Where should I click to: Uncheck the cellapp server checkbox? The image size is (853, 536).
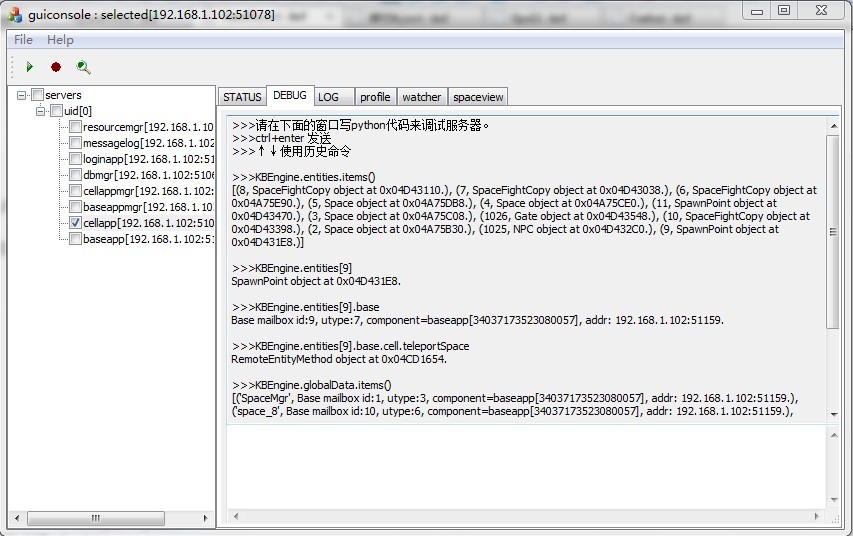coord(75,223)
